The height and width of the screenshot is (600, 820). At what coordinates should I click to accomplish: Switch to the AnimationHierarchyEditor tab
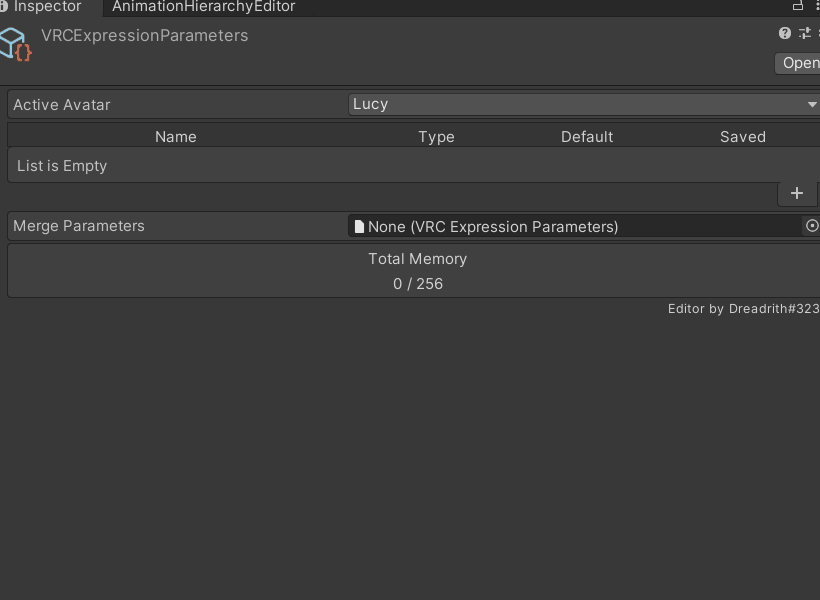pos(203,6)
